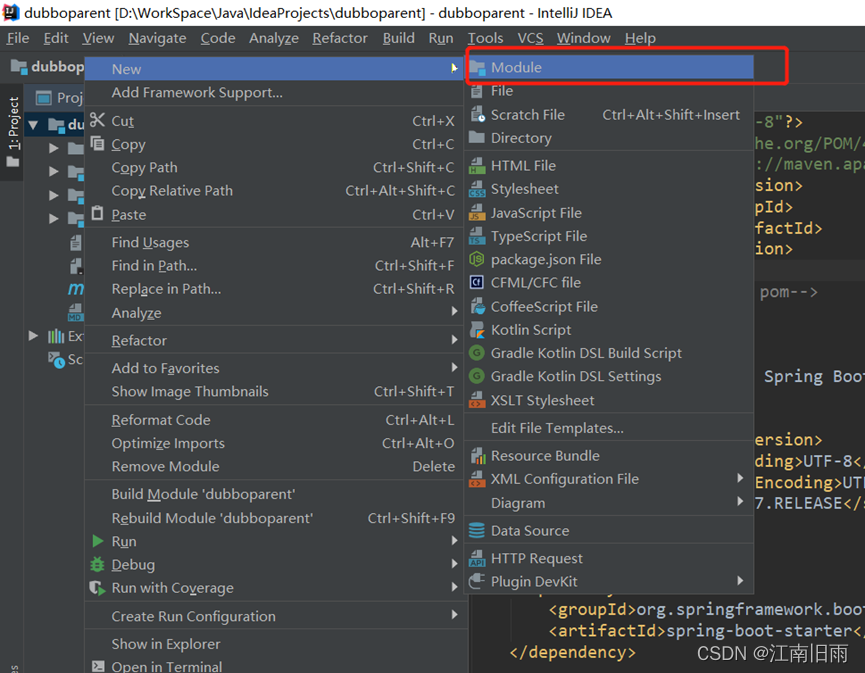Image resolution: width=865 pixels, height=673 pixels.
Task: Click the CSS Stylesheet icon
Action: (477, 189)
